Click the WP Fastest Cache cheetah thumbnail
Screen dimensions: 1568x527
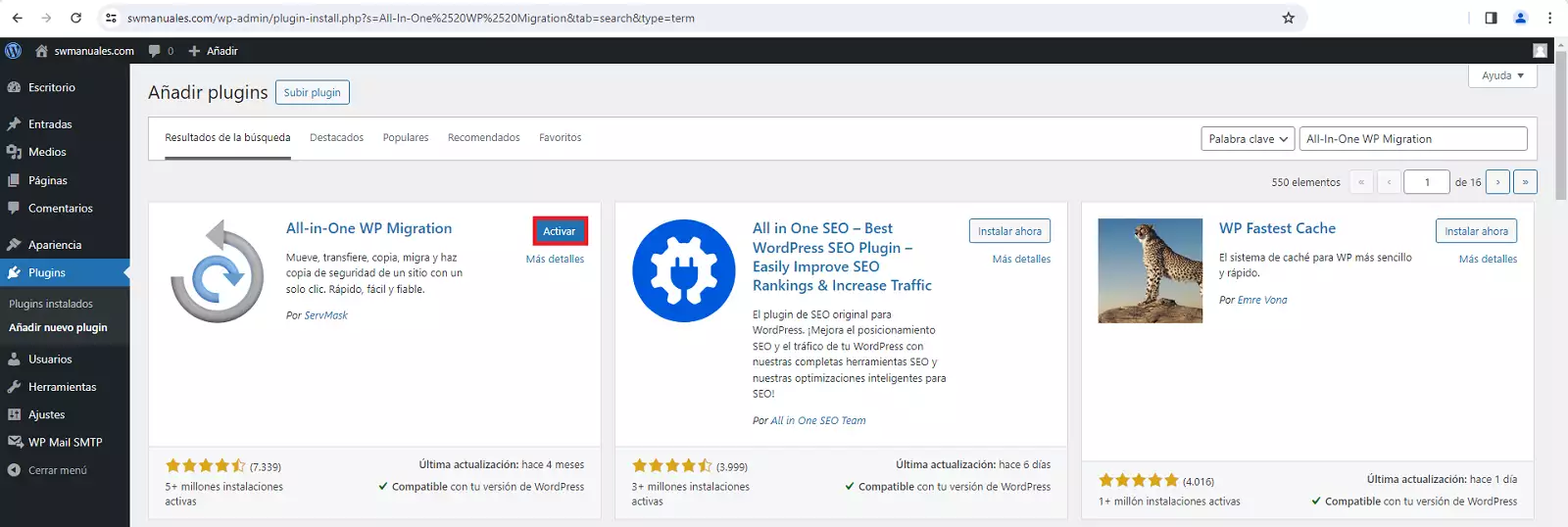pos(1151,270)
